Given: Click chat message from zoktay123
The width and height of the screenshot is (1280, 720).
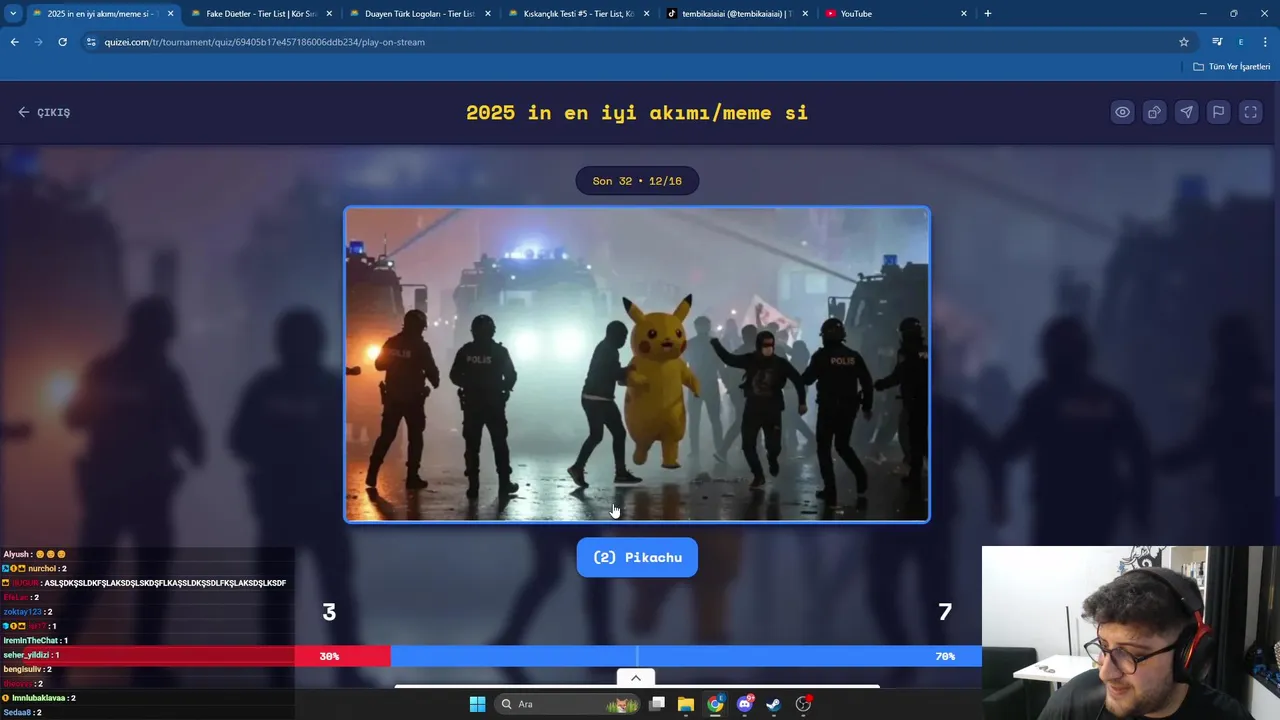Looking at the screenshot, I should [x=28, y=612].
